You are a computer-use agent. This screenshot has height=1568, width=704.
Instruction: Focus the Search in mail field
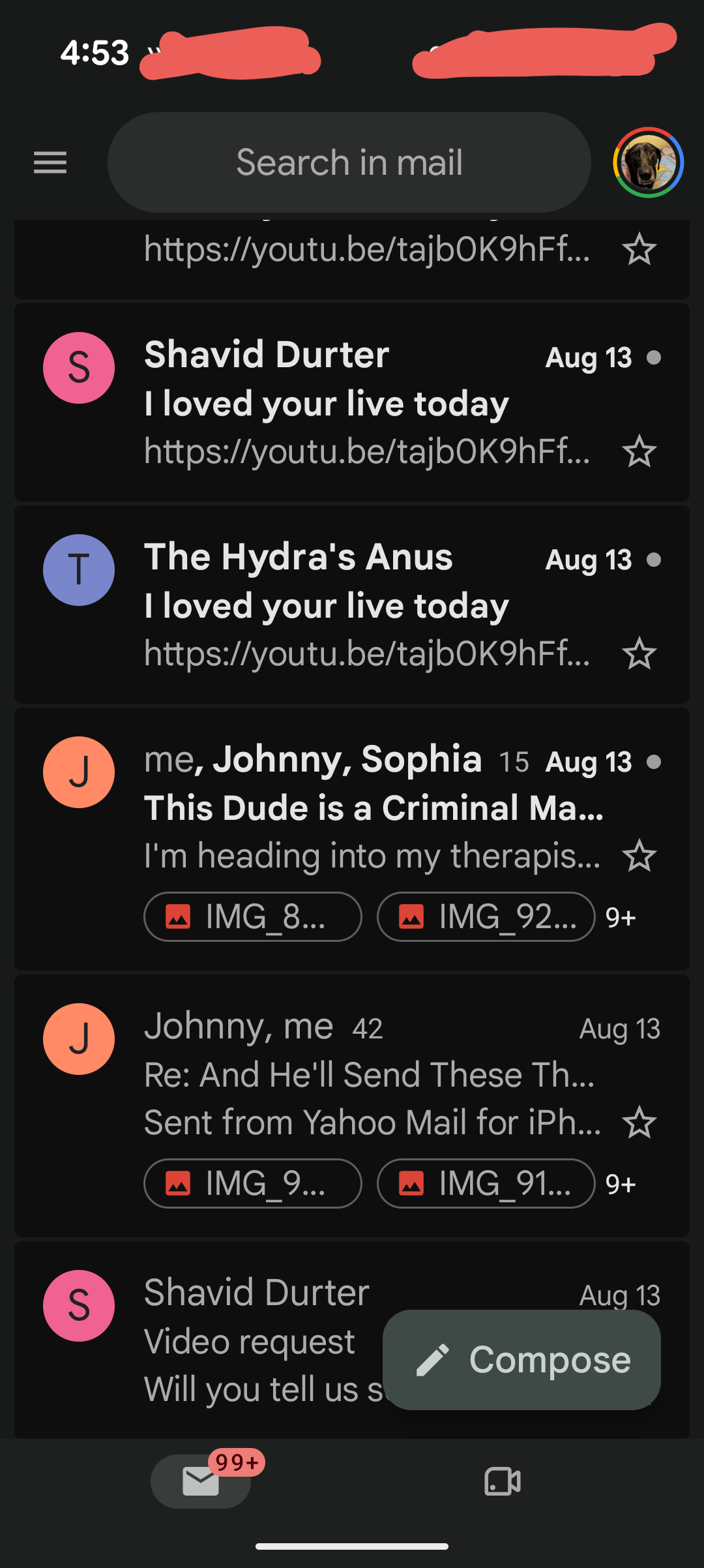click(x=349, y=162)
